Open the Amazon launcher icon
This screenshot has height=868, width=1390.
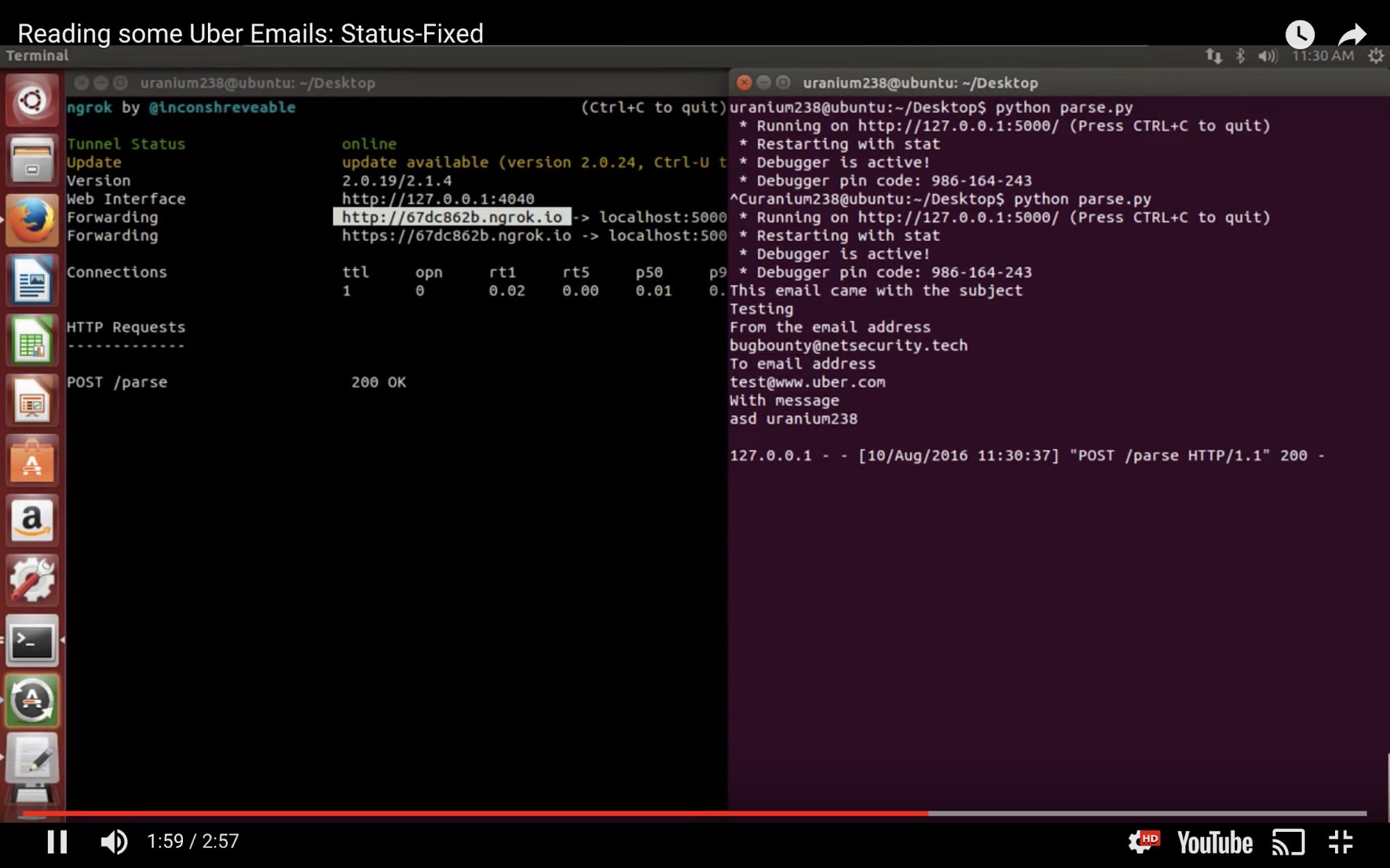(31, 520)
